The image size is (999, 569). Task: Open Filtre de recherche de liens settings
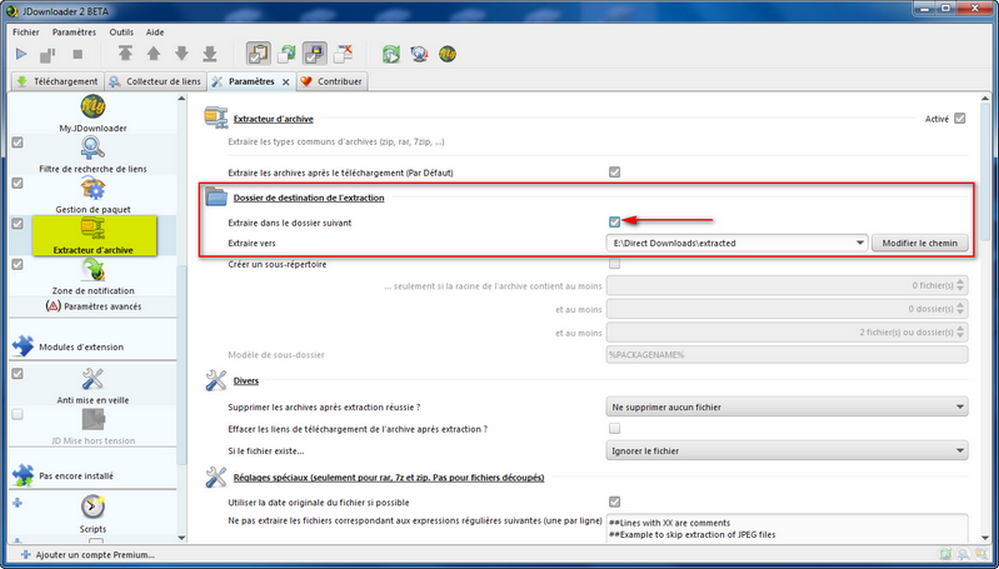click(93, 155)
